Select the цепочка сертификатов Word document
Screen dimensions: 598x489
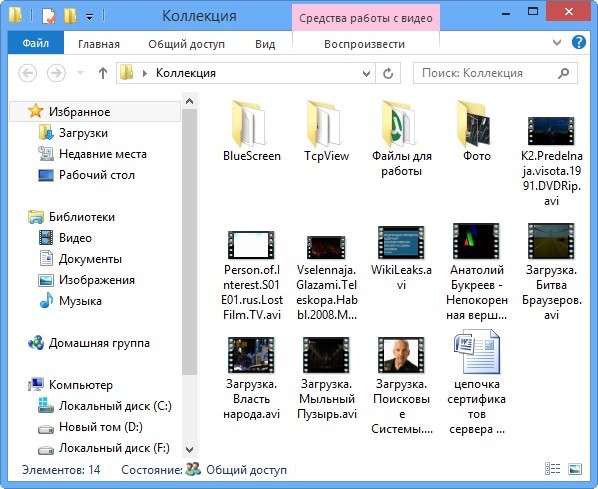pyautogui.click(x=476, y=382)
